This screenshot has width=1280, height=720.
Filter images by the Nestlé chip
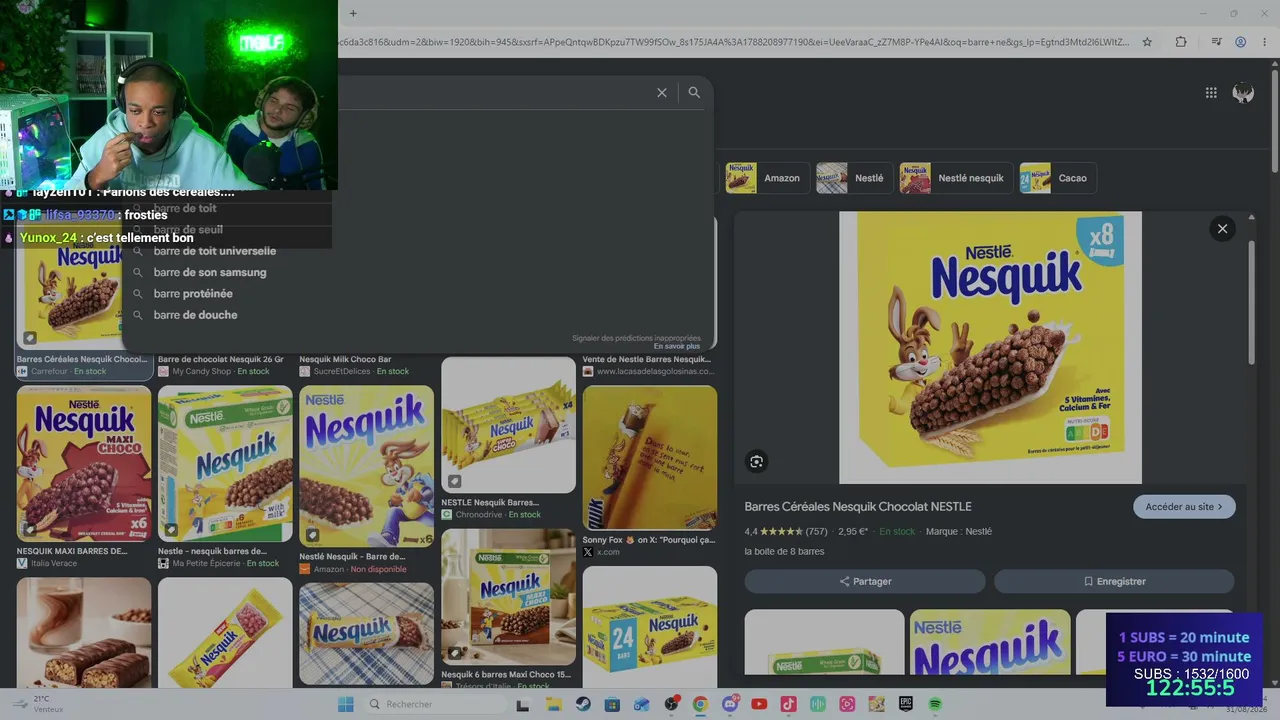pos(853,178)
